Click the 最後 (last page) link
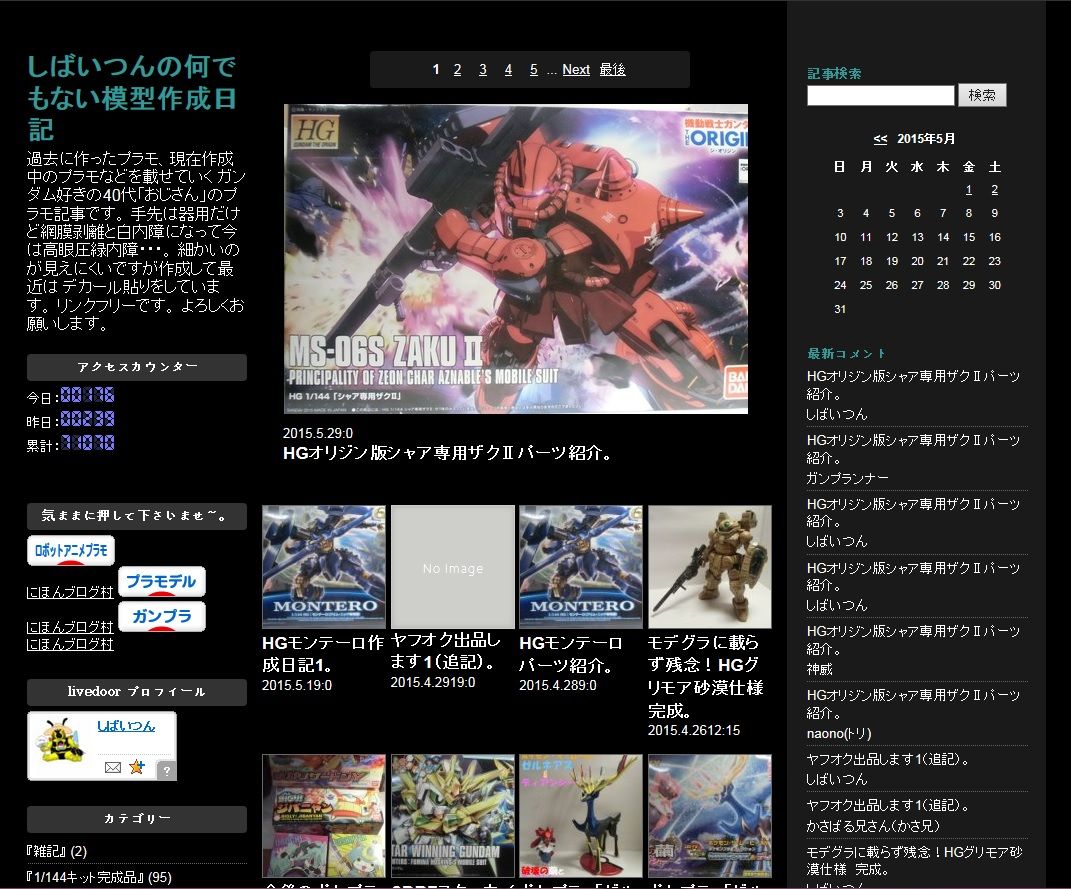 tap(613, 70)
